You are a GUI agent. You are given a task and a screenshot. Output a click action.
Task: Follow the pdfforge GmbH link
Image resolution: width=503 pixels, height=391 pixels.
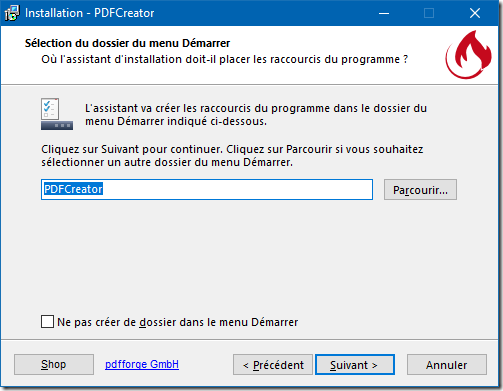[142, 364]
